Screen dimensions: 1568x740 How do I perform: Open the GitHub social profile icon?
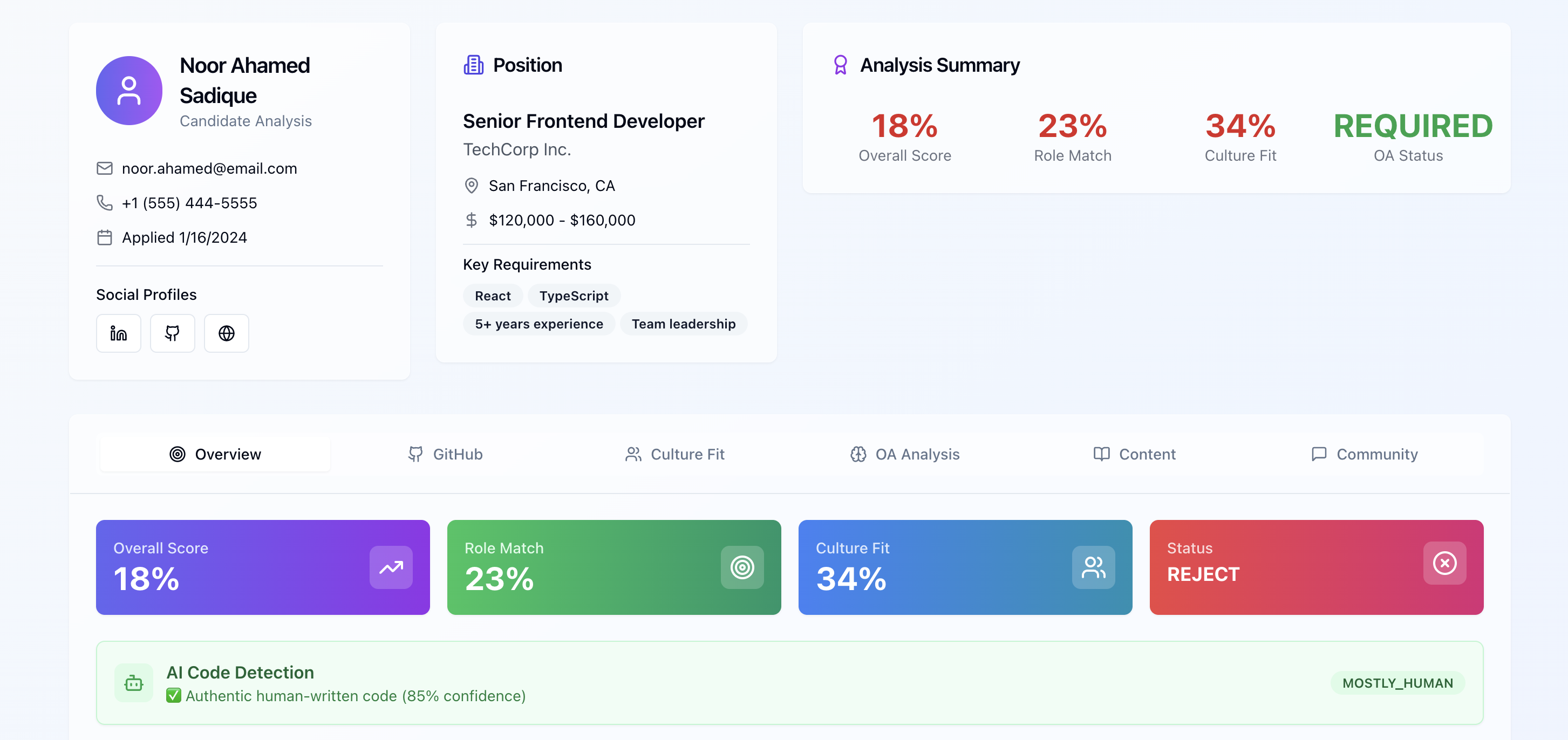coord(172,333)
